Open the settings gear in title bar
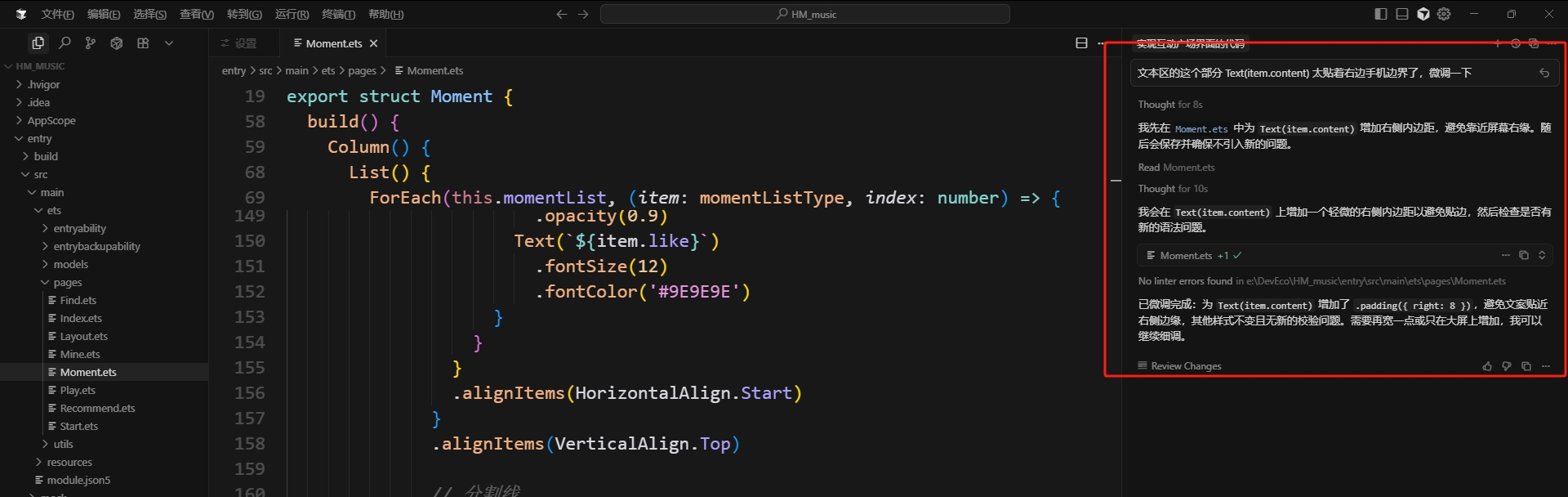This screenshot has width=1568, height=497. point(1444,14)
